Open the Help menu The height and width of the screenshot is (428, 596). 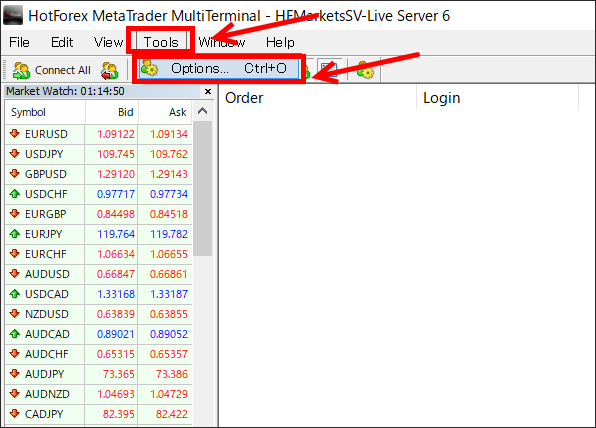pos(280,42)
